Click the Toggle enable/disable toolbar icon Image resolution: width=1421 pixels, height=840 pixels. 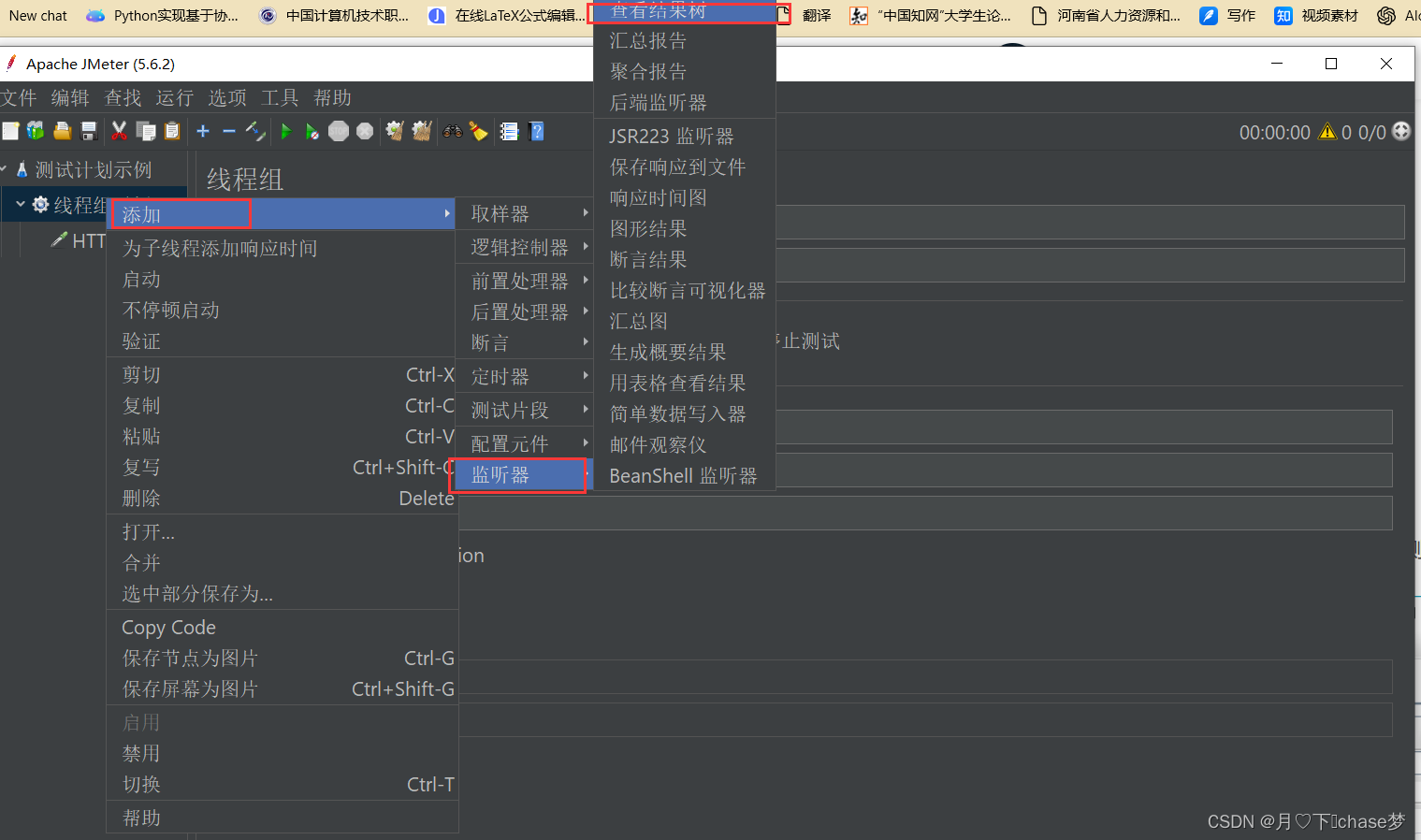point(255,131)
